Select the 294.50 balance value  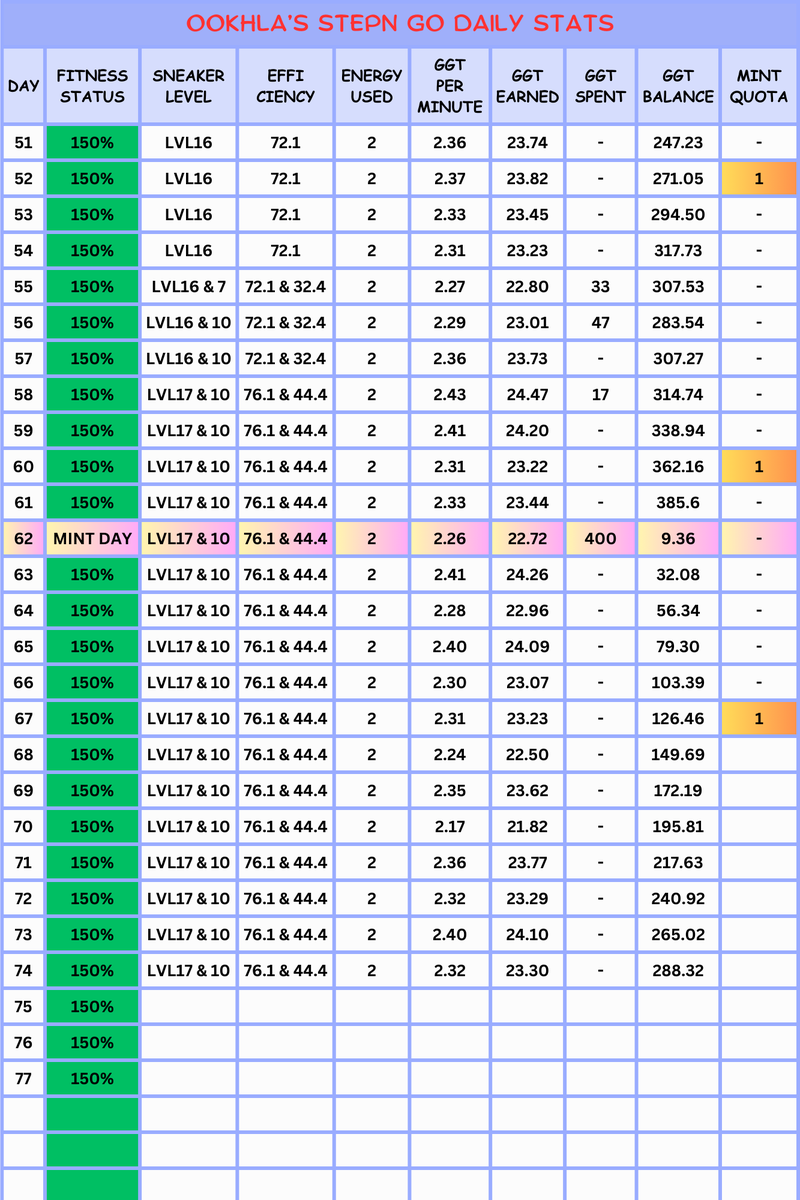[x=678, y=215]
